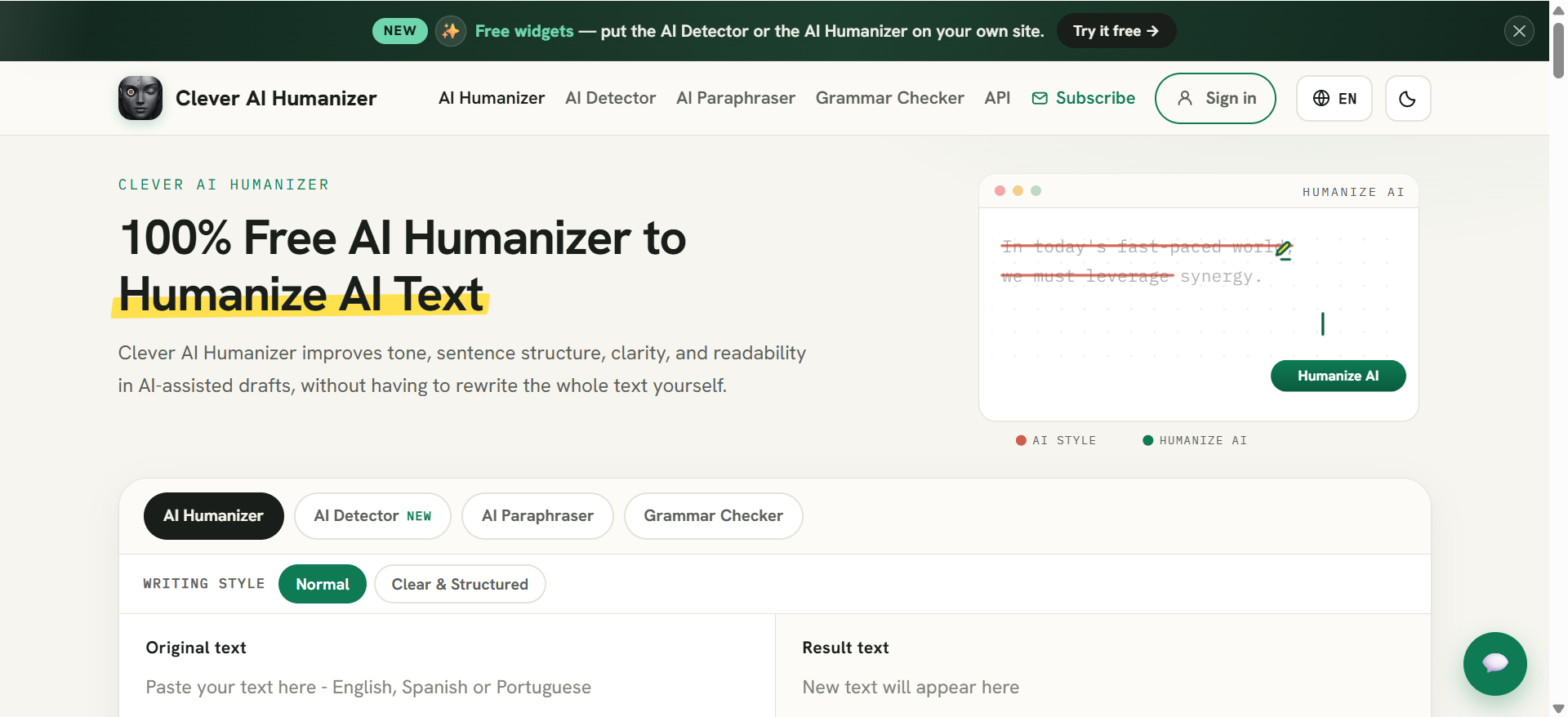Select the Normal writing style
This screenshot has height=717, width=1568.
(323, 584)
